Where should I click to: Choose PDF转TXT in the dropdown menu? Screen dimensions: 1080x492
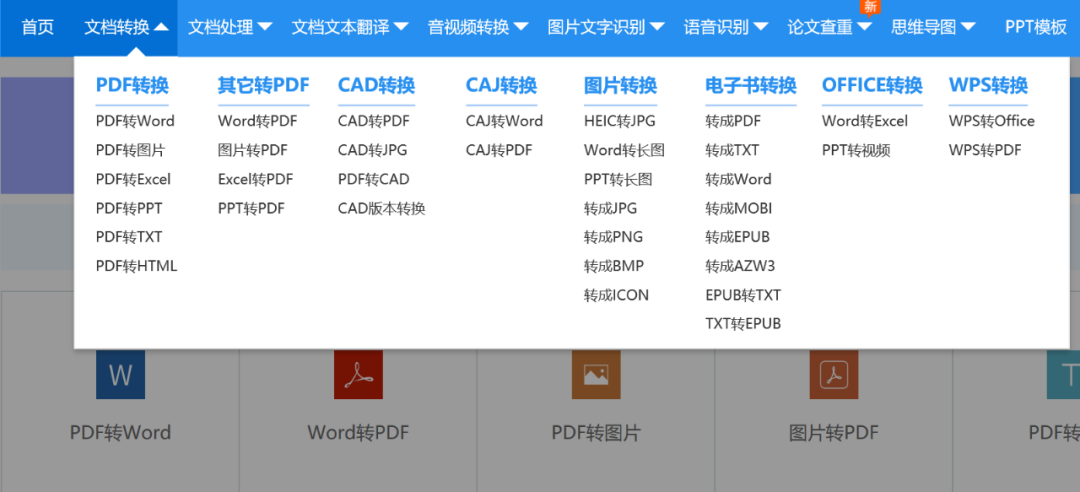pos(129,237)
